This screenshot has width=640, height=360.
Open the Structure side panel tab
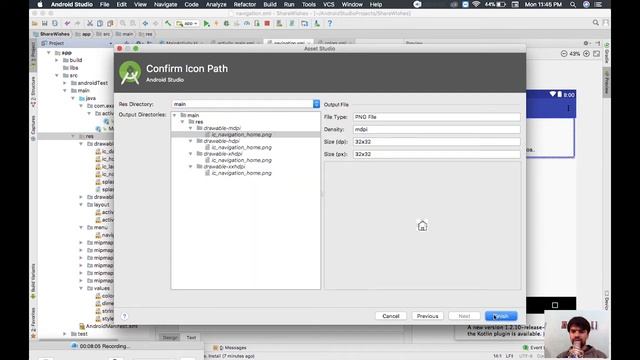click(33, 92)
